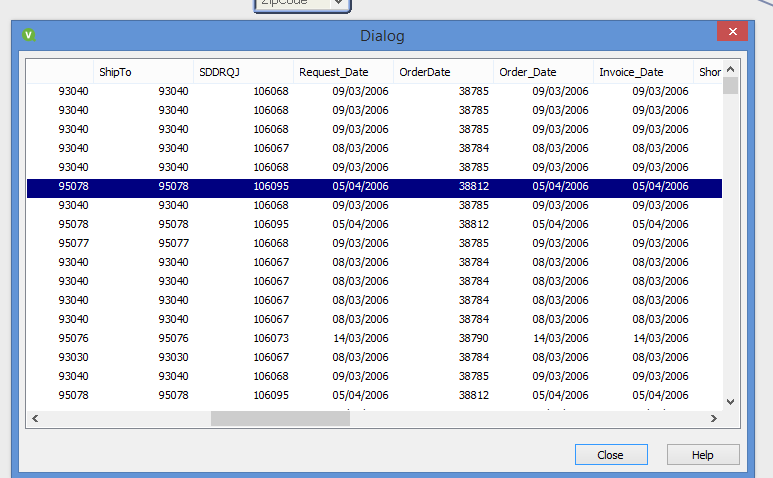The width and height of the screenshot is (773, 478).
Task: Click the SDDRQJ cell in the 95077 row
Action: click(271, 243)
